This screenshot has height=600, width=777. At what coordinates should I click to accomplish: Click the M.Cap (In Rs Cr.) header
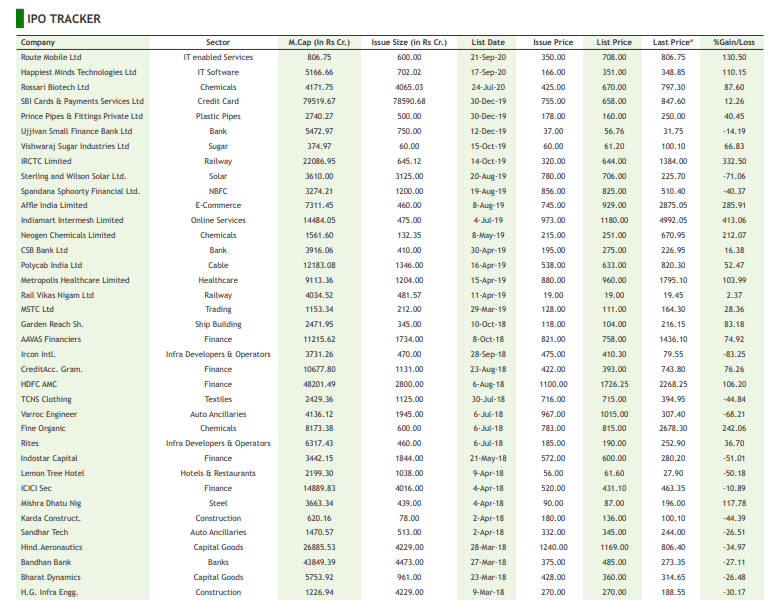pos(319,43)
